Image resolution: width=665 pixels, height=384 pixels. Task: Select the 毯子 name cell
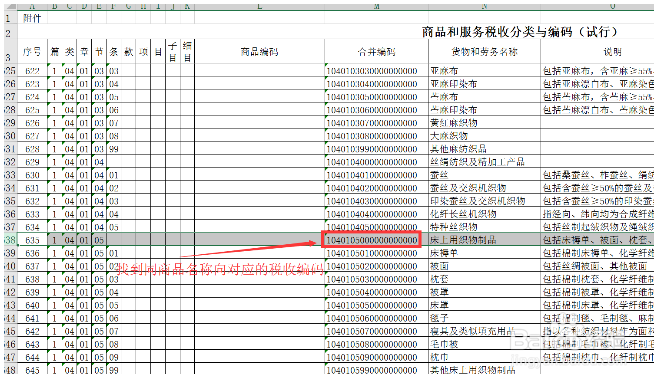(484, 318)
